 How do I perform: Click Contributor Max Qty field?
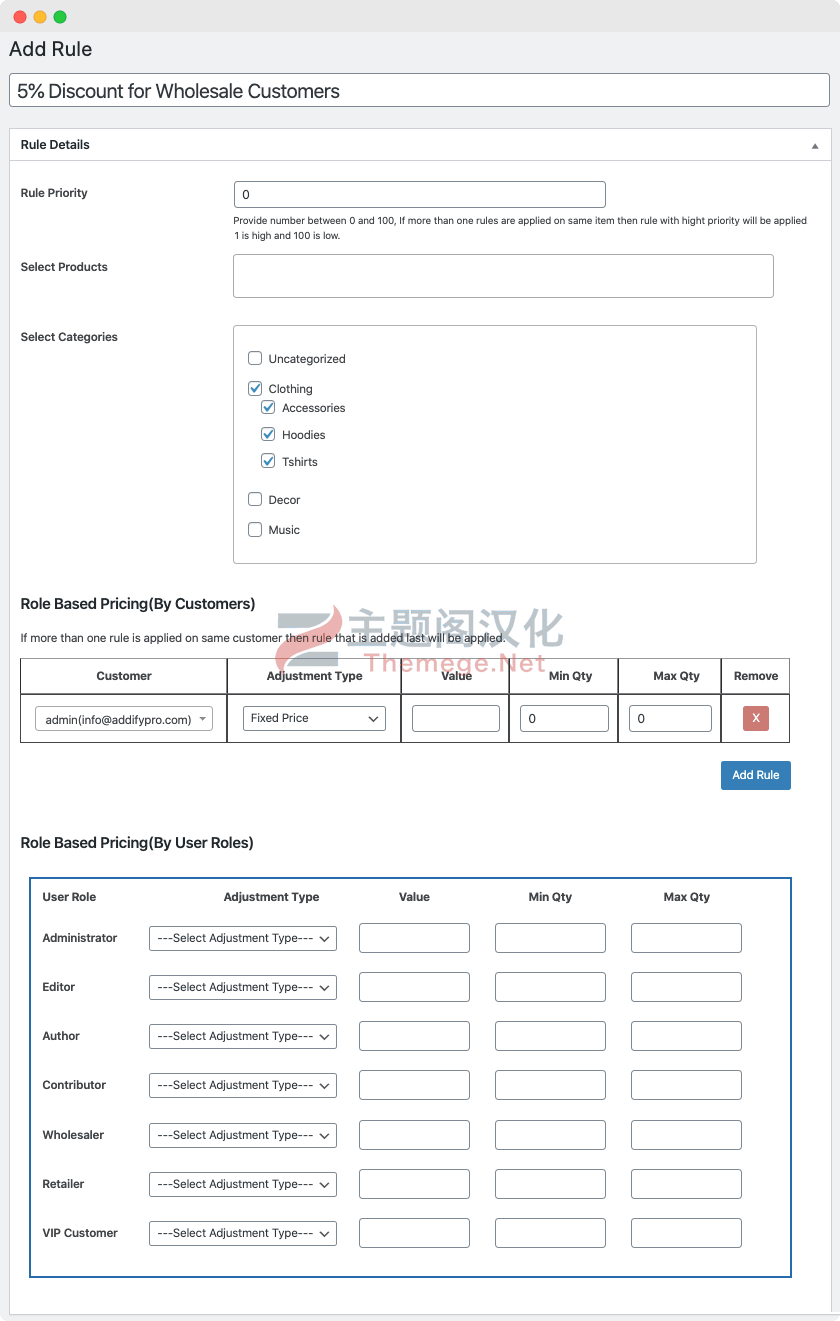pos(686,1085)
